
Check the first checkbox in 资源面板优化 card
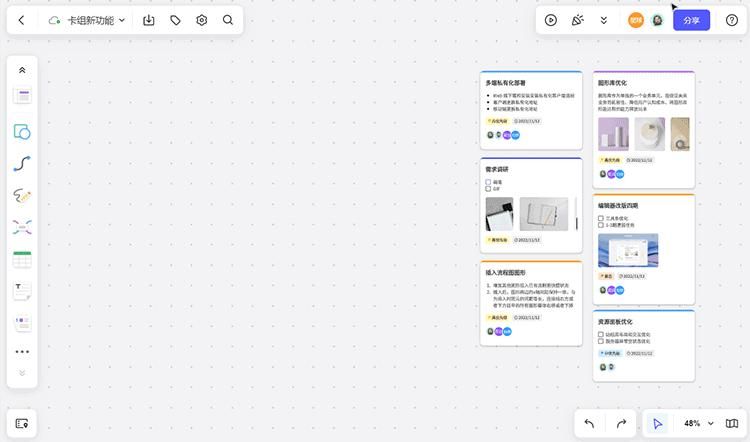pyautogui.click(x=601, y=334)
